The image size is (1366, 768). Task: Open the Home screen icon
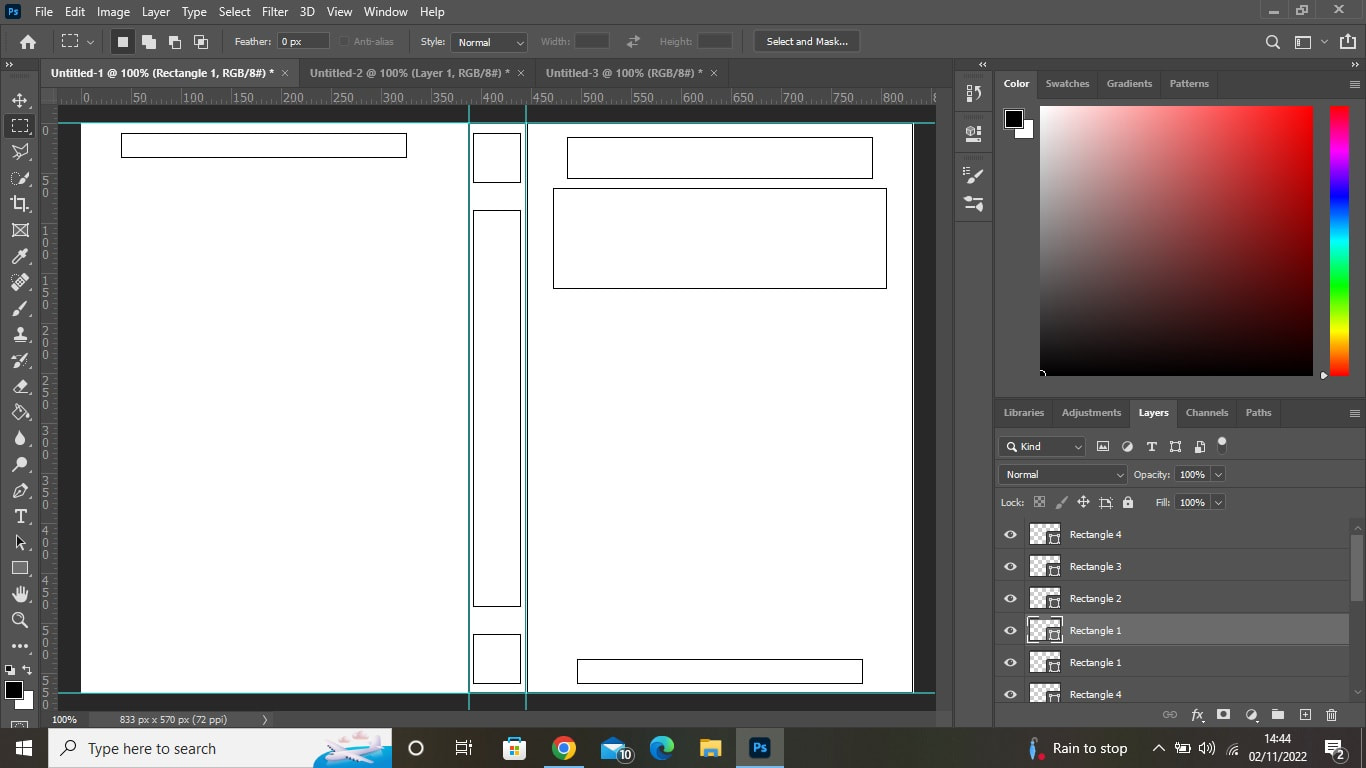28,42
